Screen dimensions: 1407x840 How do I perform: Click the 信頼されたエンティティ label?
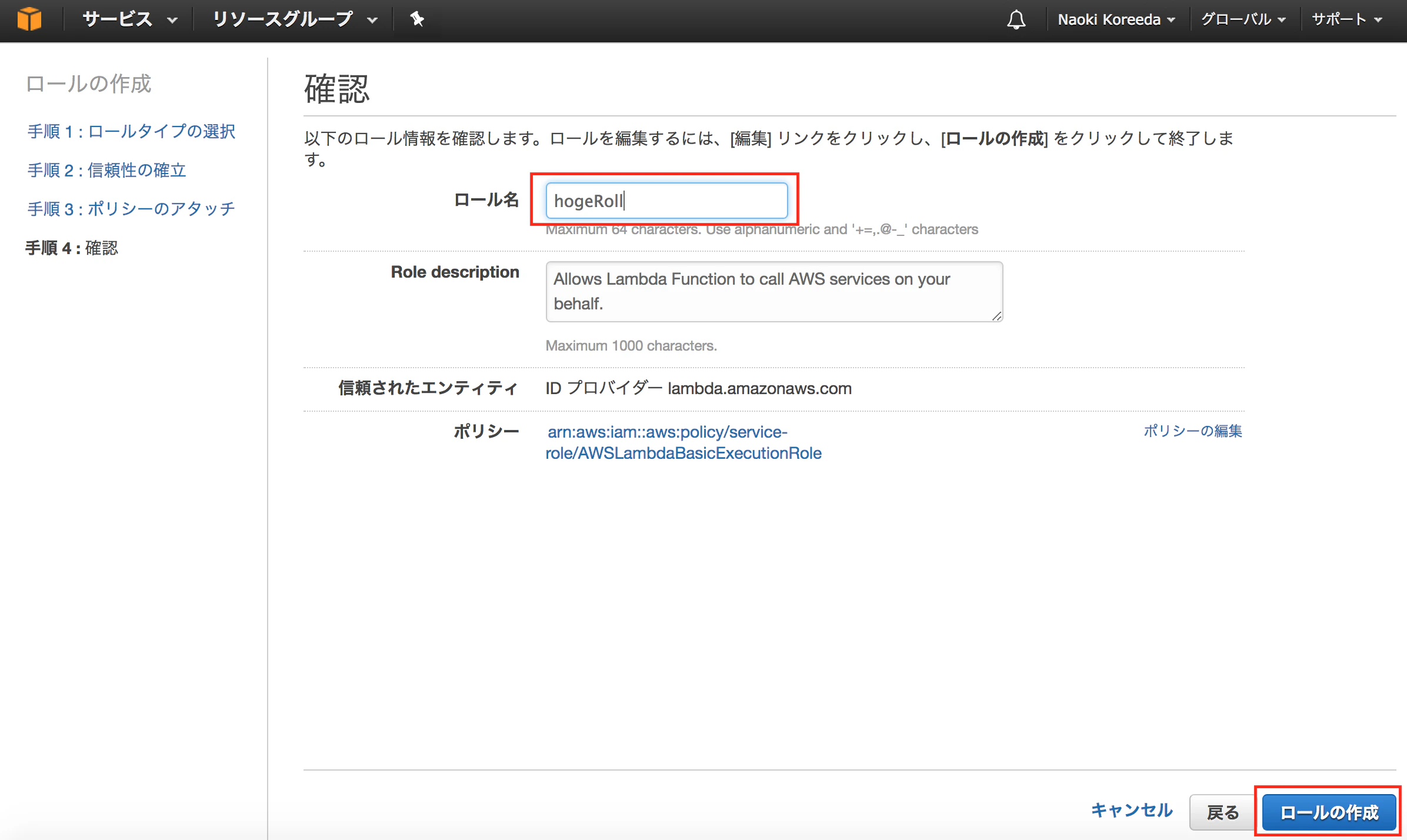coord(428,388)
